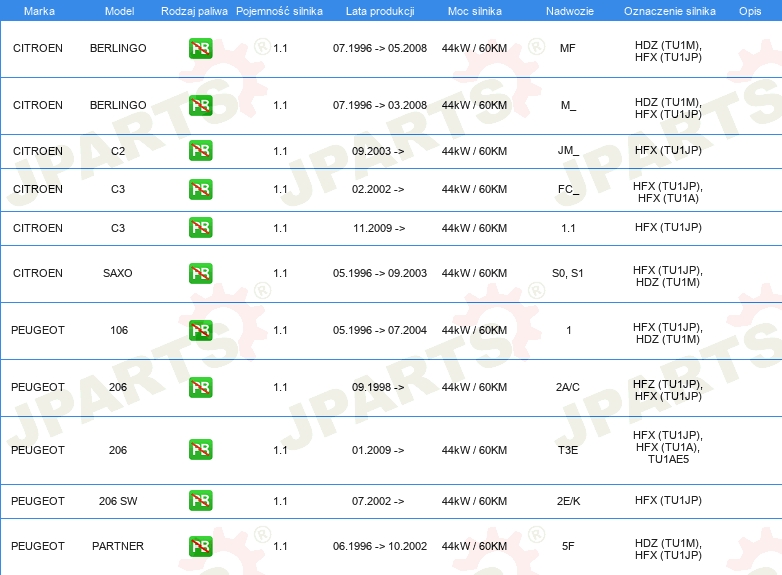Click the date 09.1998 ->
The width and height of the screenshot is (782, 575).
coord(378,387)
